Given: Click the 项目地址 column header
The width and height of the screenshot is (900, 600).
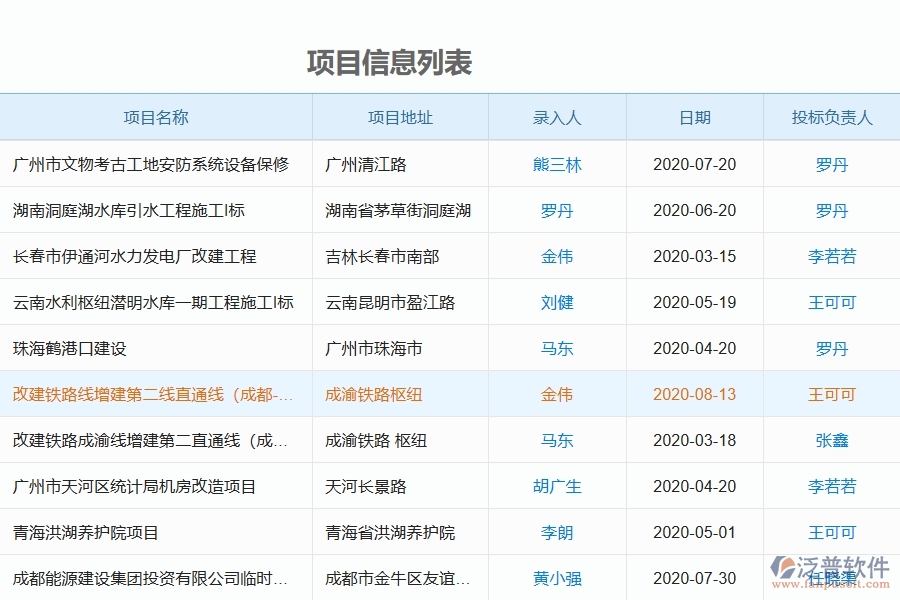Looking at the screenshot, I should pyautogui.click(x=400, y=116).
